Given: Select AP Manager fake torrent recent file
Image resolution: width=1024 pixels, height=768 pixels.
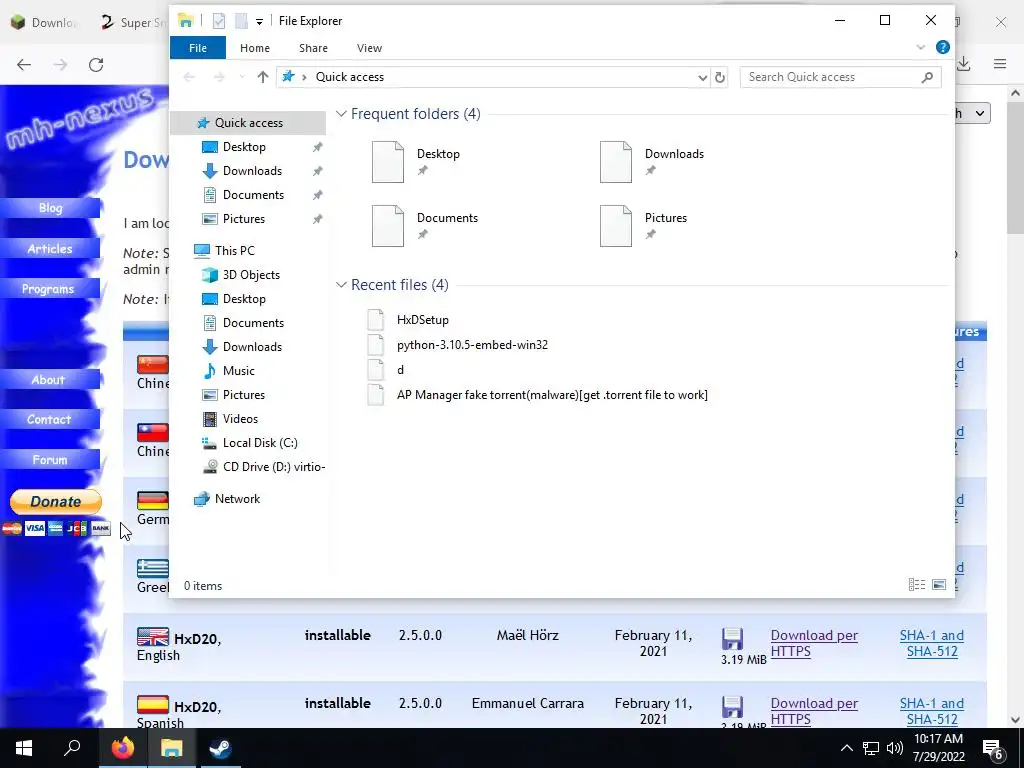Looking at the screenshot, I should (552, 395).
